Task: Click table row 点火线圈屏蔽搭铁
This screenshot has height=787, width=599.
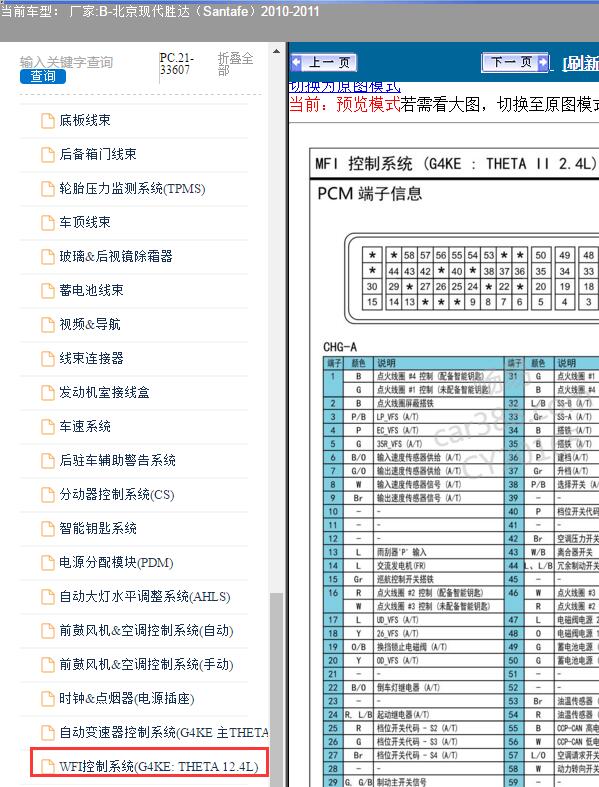Action: coord(414,403)
